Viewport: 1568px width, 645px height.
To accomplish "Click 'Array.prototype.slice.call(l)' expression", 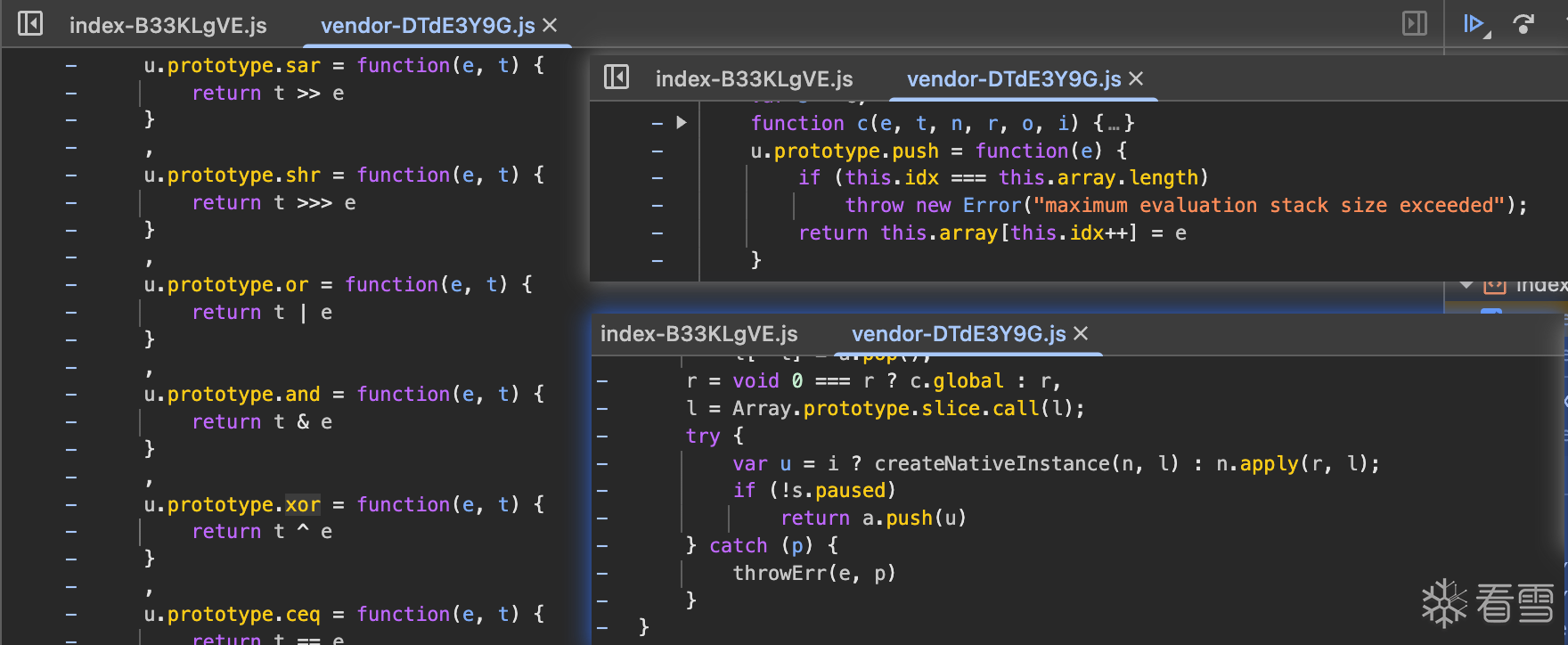I will pyautogui.click(x=903, y=409).
